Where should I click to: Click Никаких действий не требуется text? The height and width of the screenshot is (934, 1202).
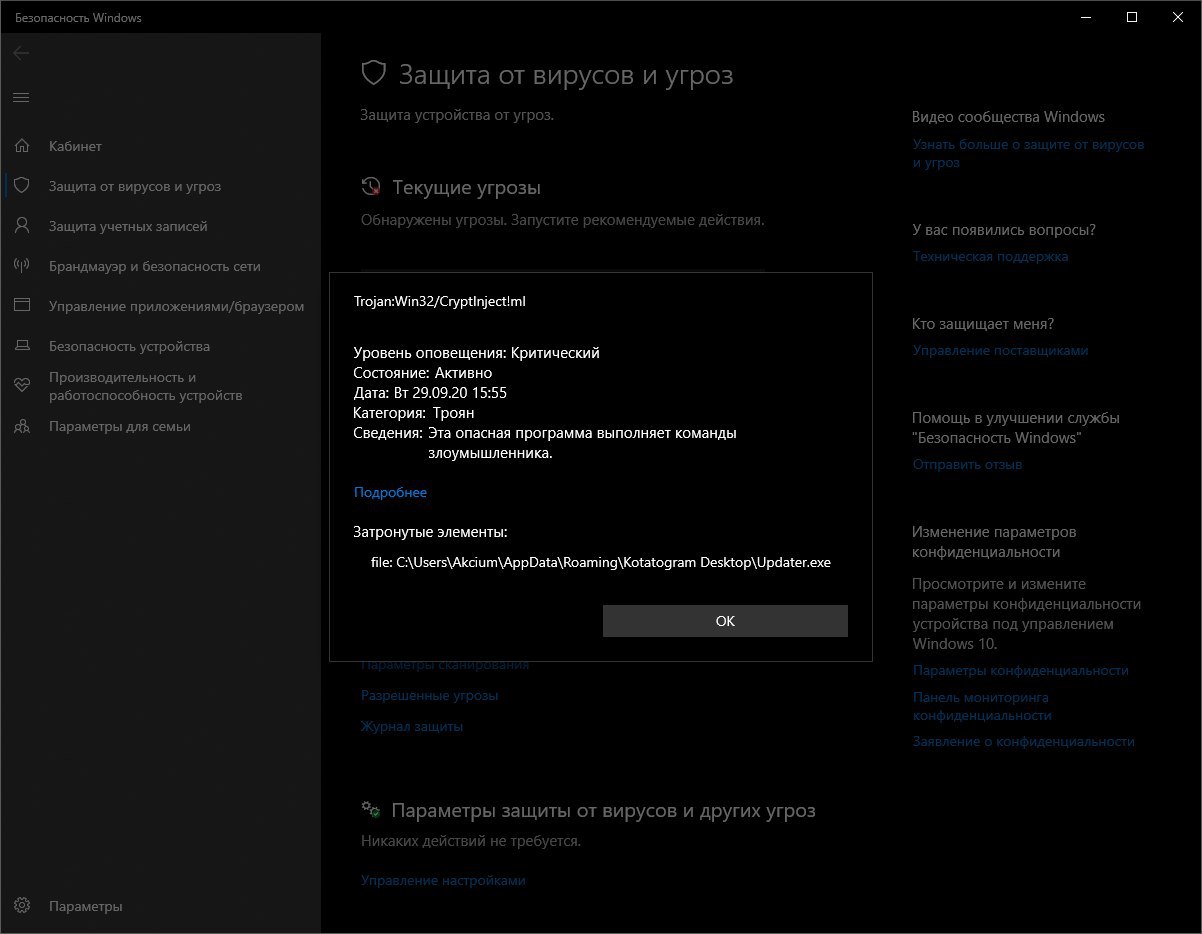point(471,841)
